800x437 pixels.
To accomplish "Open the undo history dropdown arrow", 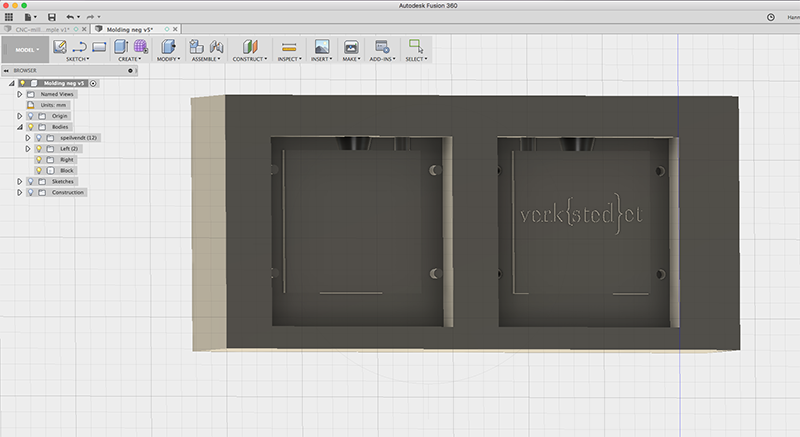I will (78, 17).
